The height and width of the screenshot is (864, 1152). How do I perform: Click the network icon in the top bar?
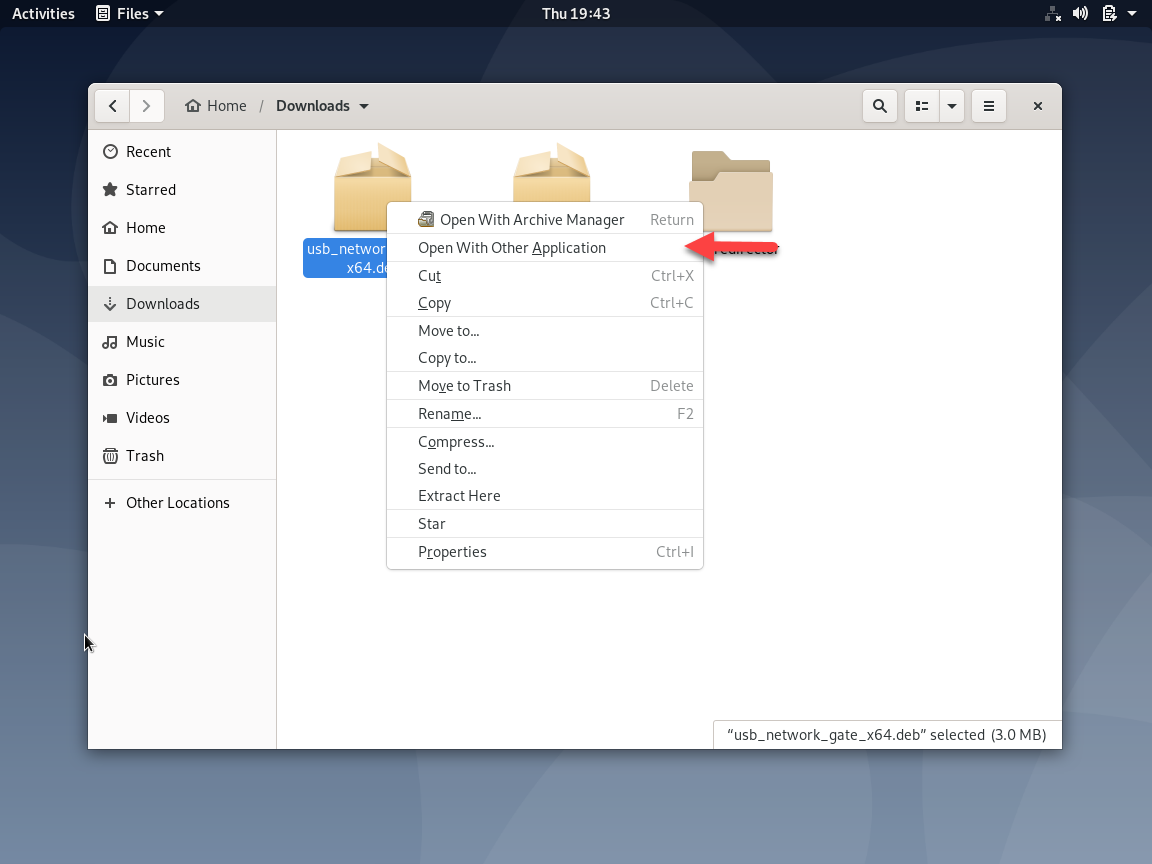point(1053,14)
